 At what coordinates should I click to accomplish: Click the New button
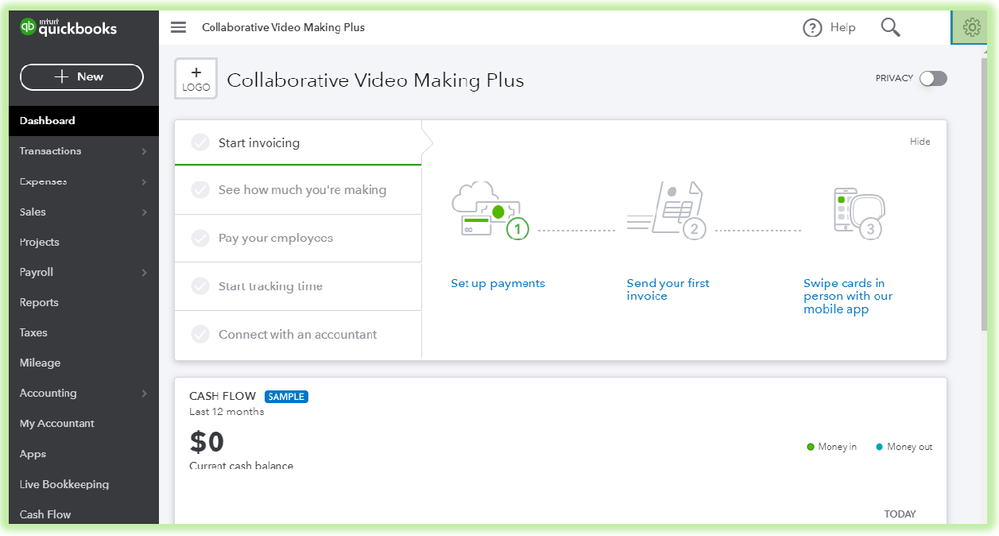82,76
